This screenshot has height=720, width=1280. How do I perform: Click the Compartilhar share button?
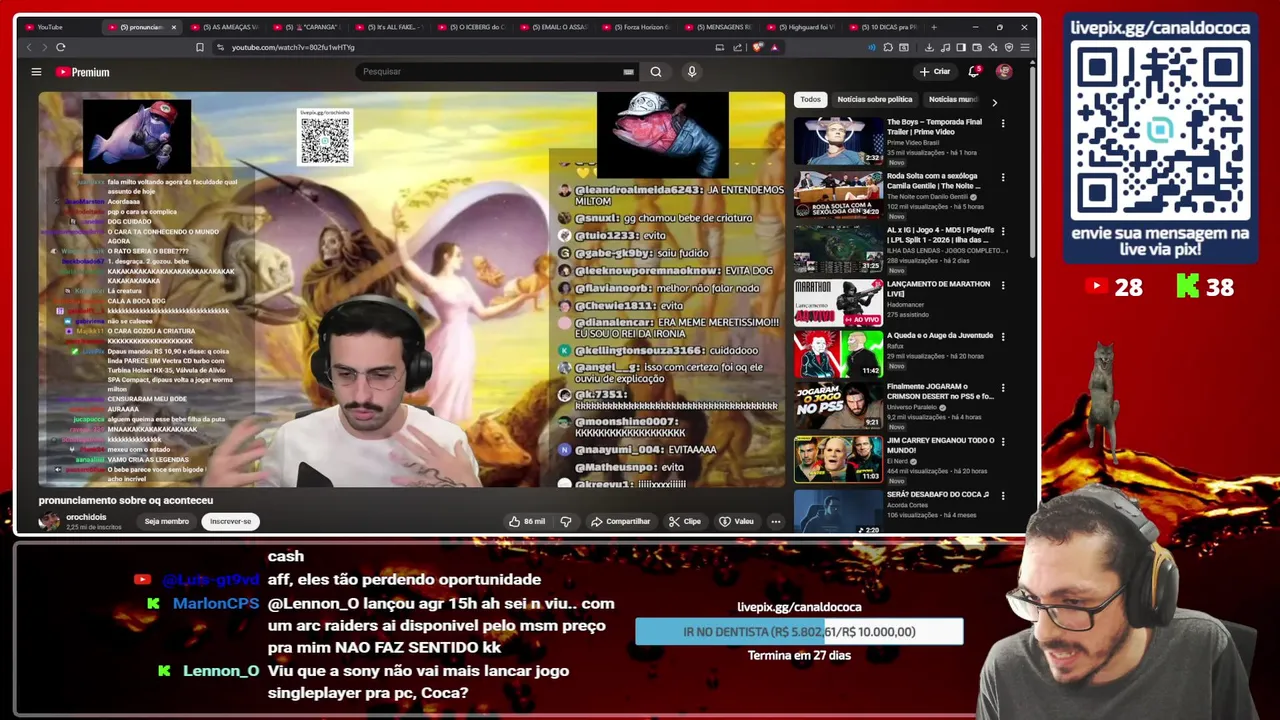(620, 521)
